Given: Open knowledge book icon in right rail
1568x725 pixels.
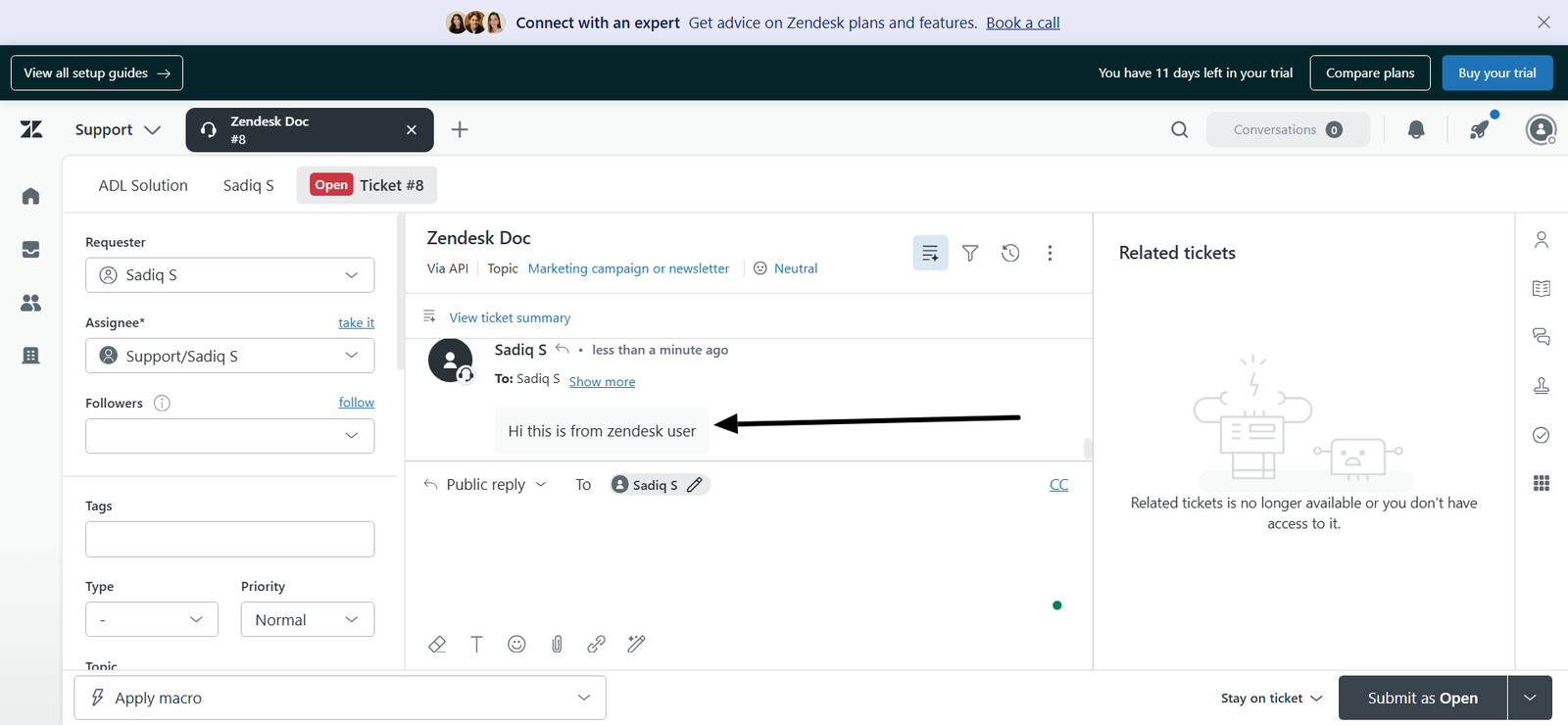Looking at the screenshot, I should (x=1542, y=288).
